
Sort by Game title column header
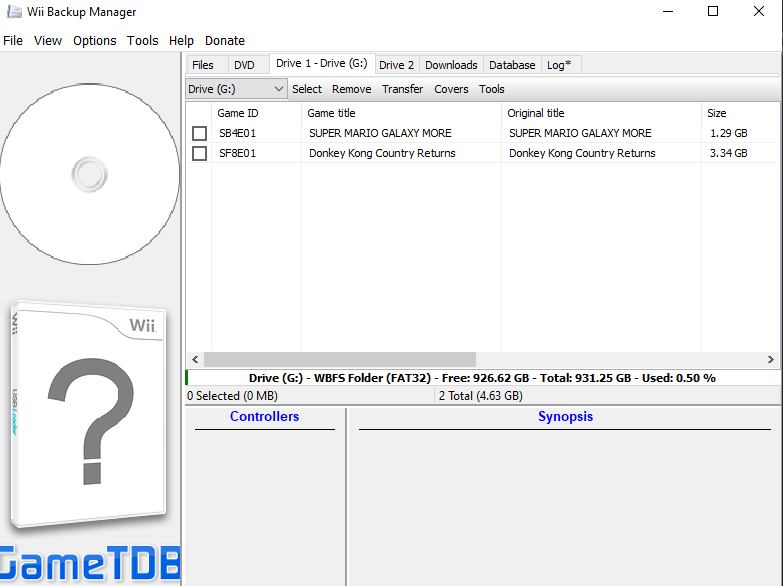(x=401, y=113)
